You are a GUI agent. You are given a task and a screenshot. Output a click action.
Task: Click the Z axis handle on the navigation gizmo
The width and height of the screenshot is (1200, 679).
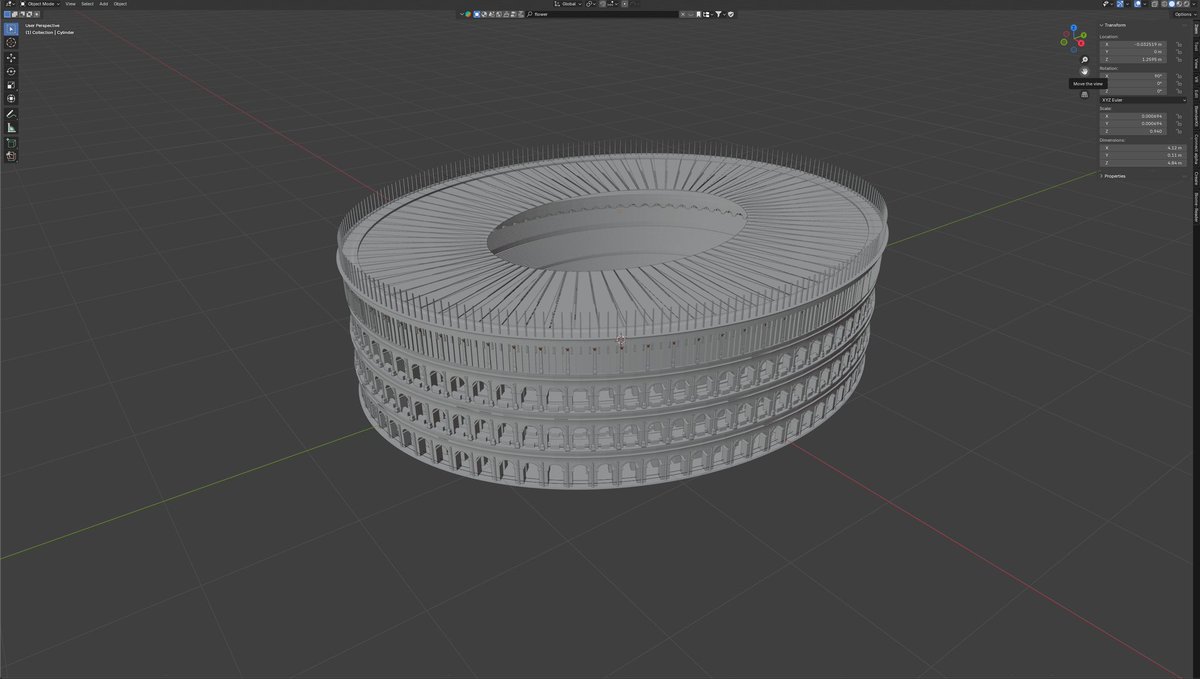point(1073,27)
